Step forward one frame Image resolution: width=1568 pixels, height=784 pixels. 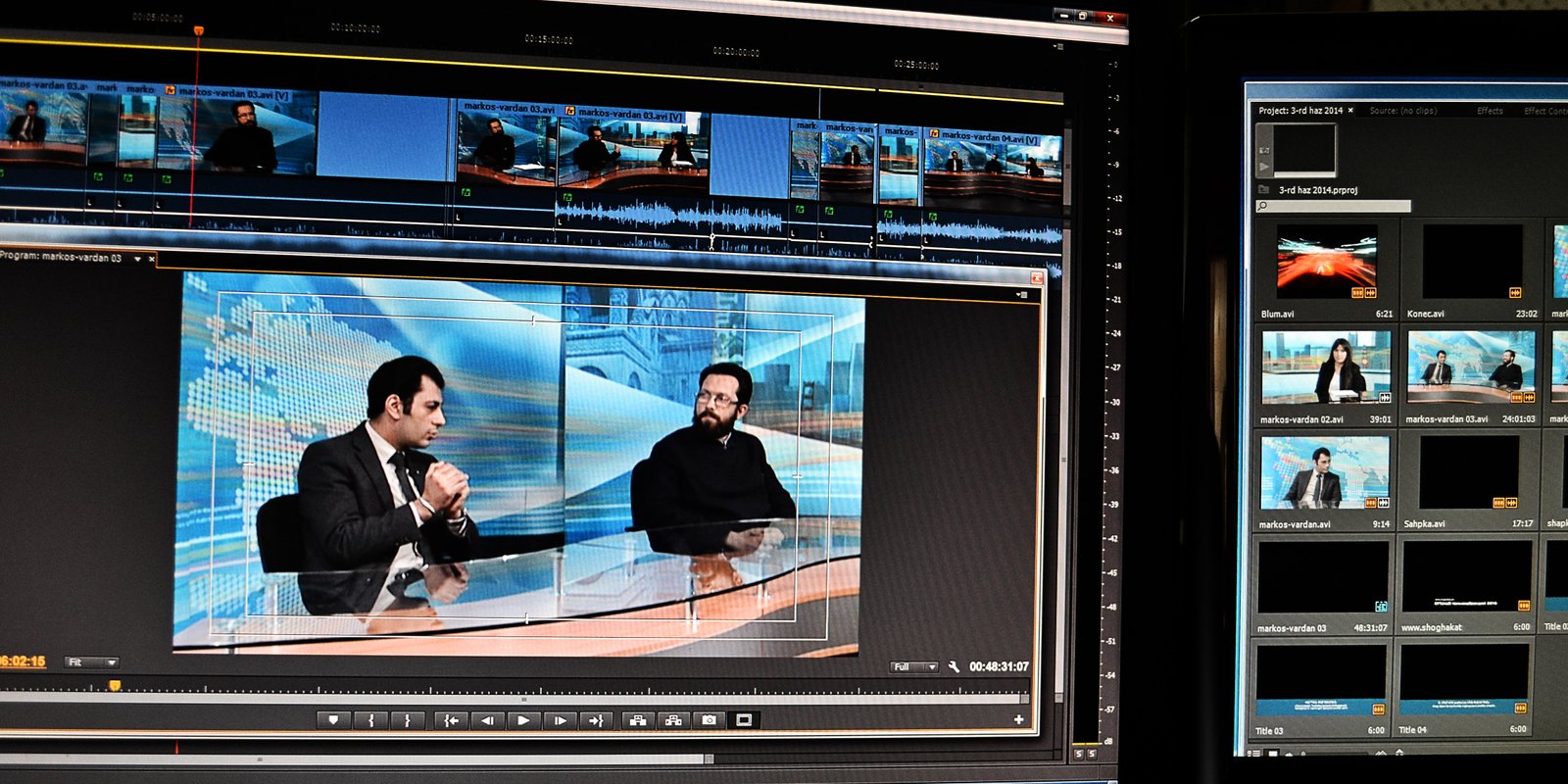pyautogui.click(x=560, y=720)
